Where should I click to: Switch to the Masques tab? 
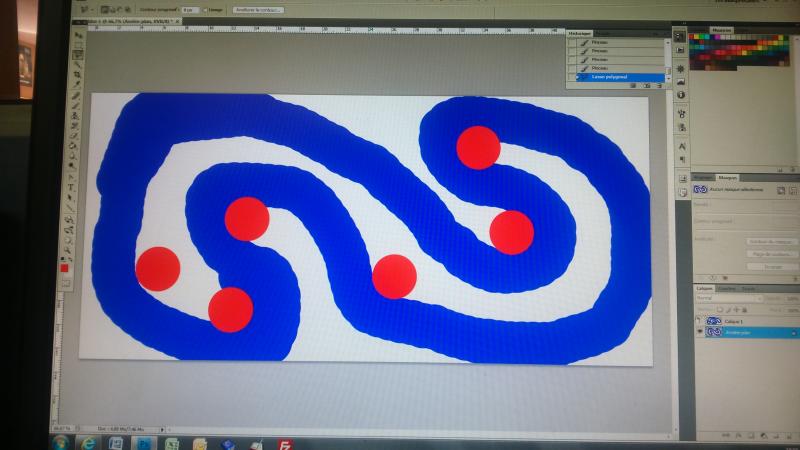tap(727, 177)
